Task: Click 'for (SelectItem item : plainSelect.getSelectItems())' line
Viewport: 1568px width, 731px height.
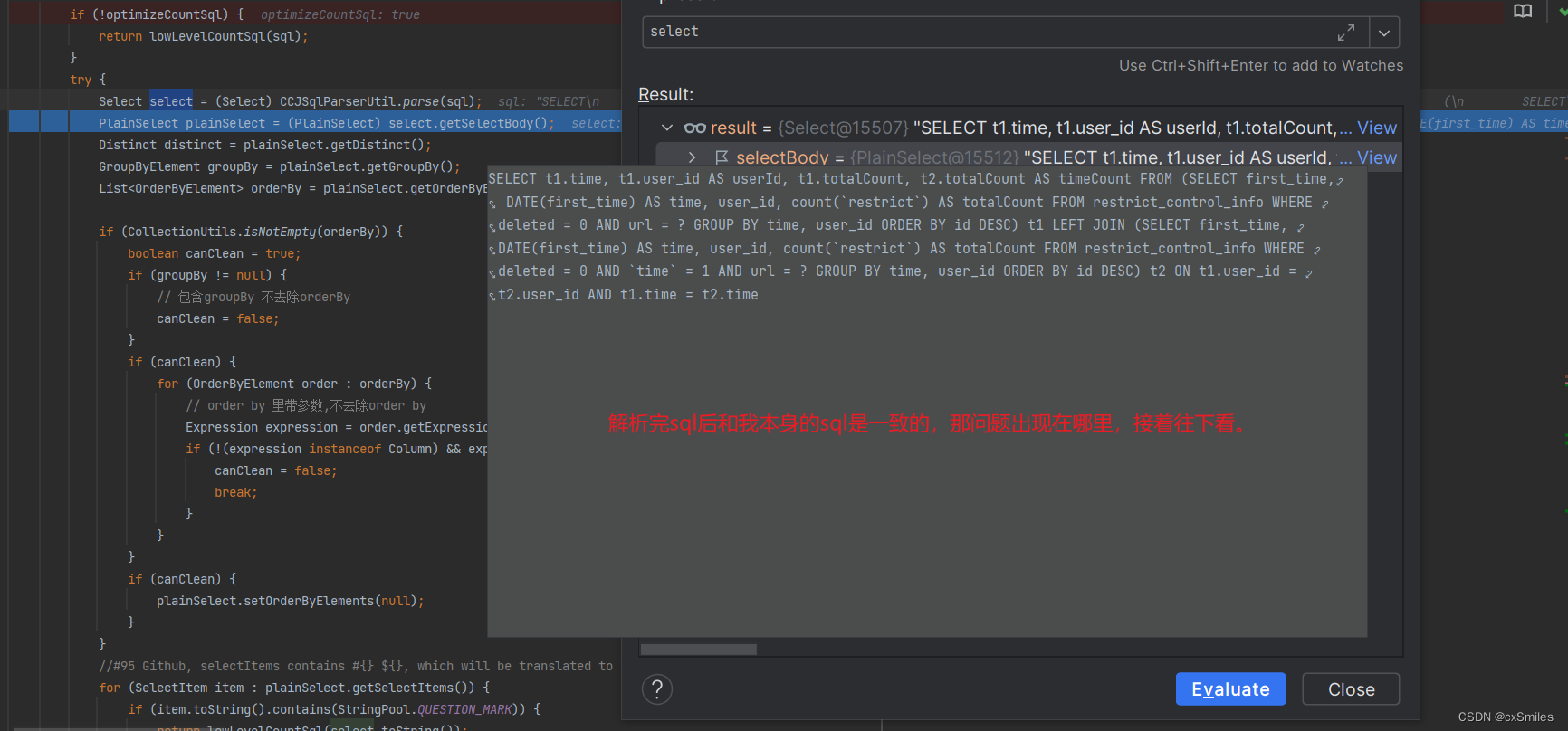Action: coord(294,688)
